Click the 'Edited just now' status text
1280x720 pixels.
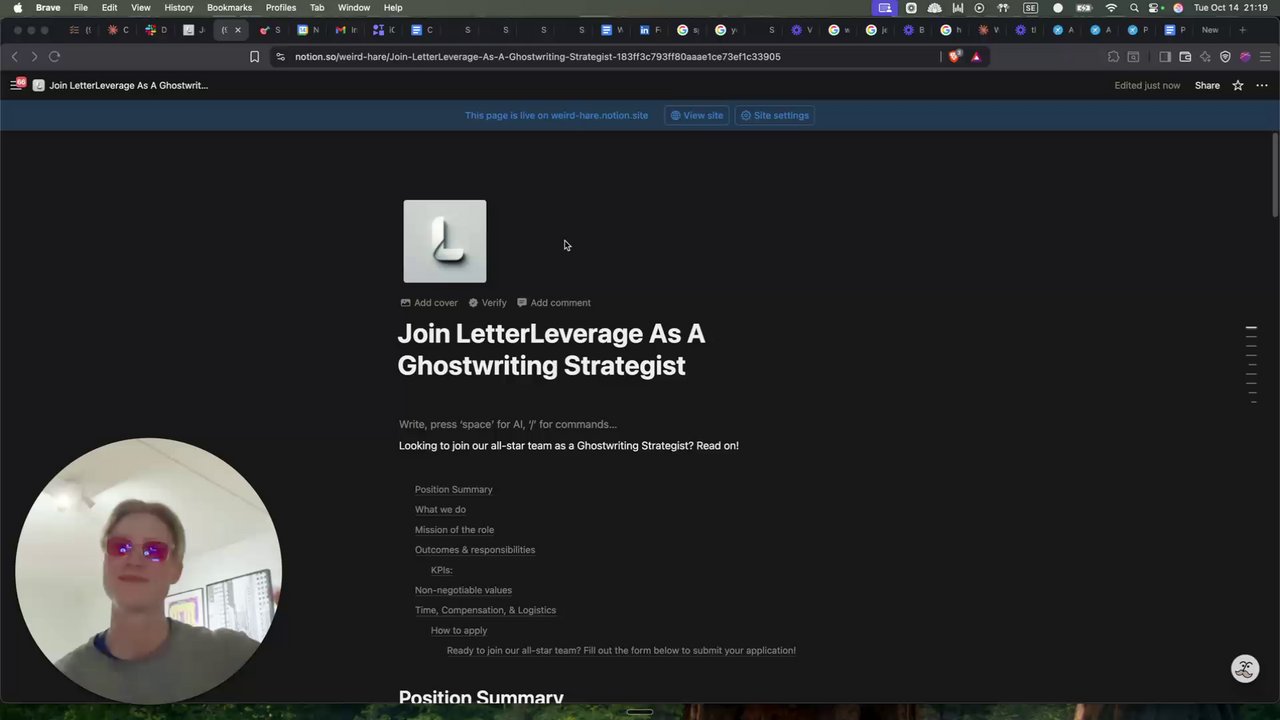click(x=1147, y=85)
